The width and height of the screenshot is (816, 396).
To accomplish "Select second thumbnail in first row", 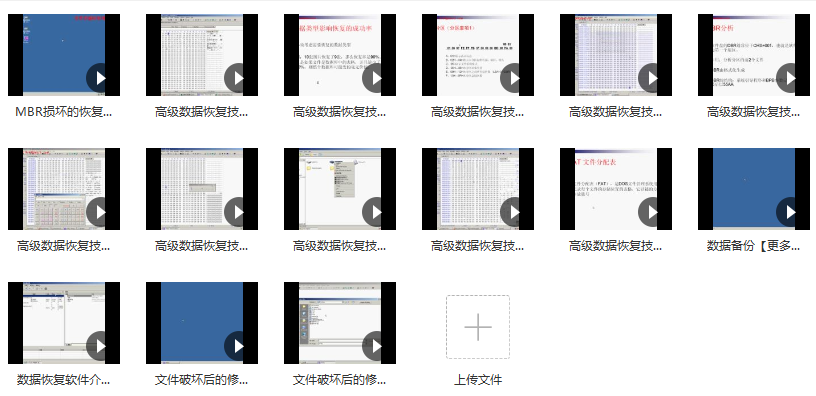I will [202, 55].
